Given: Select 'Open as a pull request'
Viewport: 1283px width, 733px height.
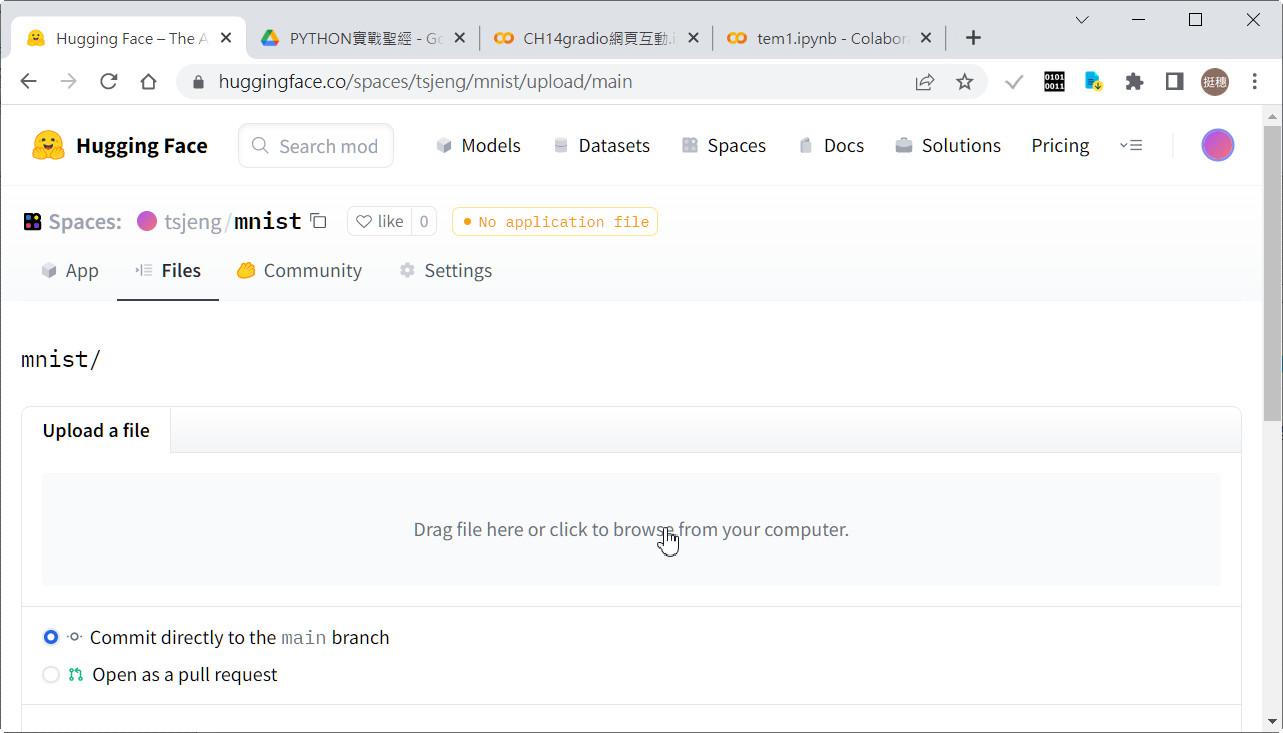Looking at the screenshot, I should (51, 675).
